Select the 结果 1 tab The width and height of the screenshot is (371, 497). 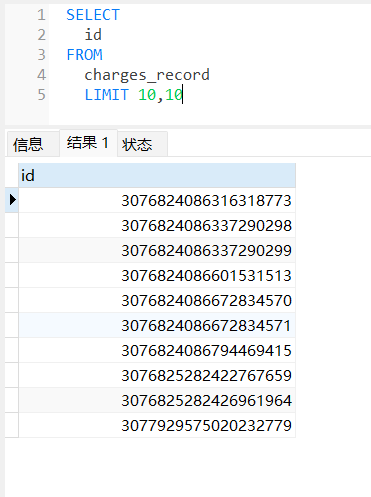88,143
